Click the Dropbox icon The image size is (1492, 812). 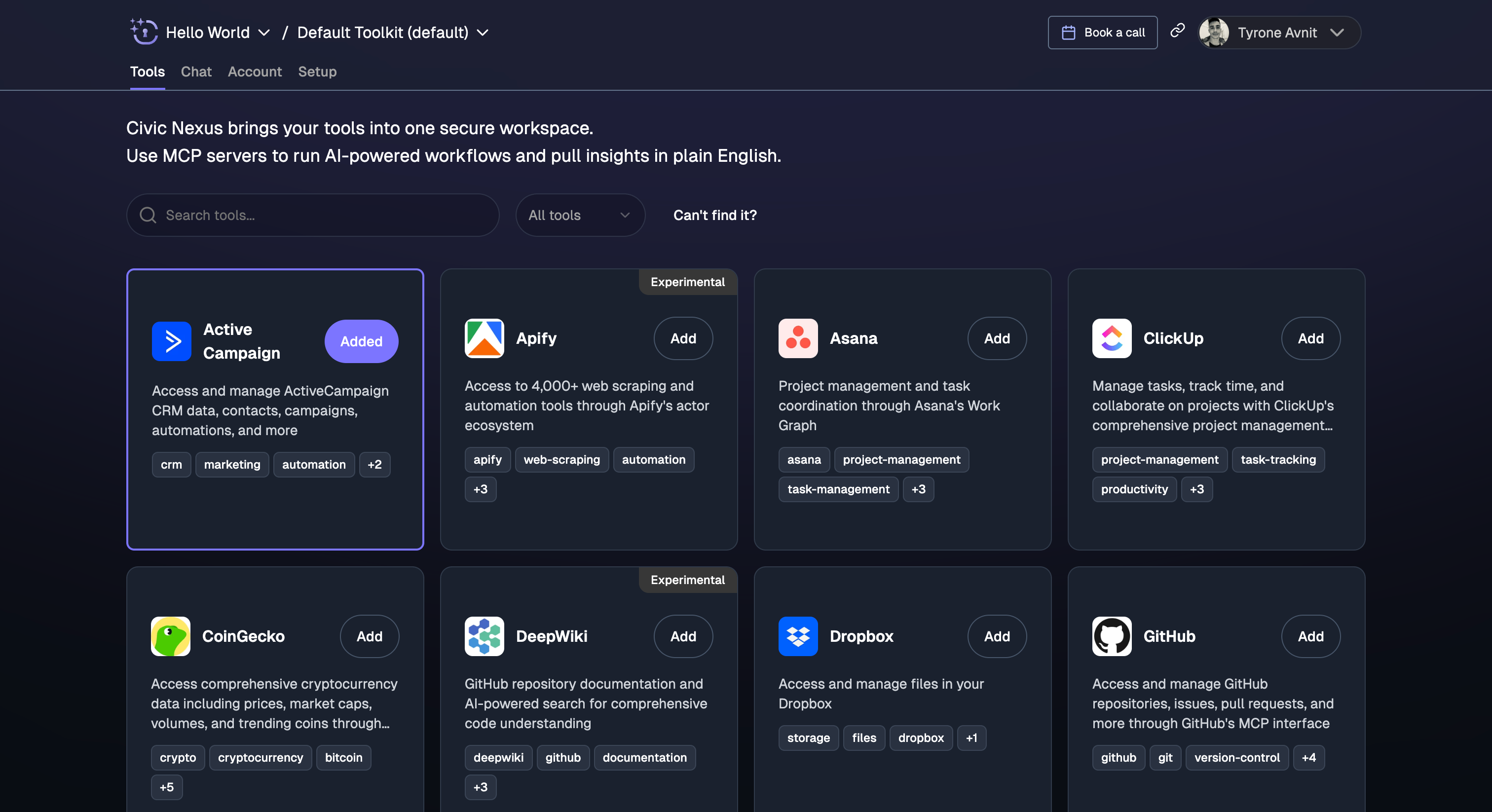pos(797,636)
